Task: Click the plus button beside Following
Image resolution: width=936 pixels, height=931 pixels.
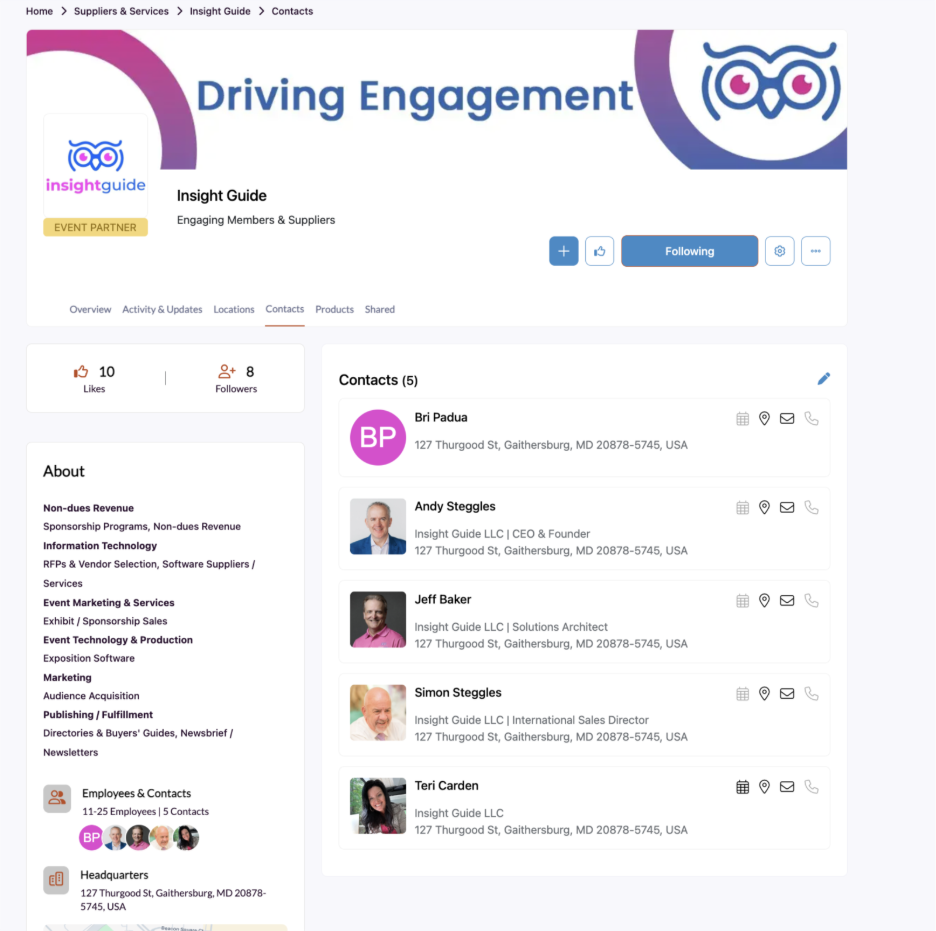Action: pos(563,251)
